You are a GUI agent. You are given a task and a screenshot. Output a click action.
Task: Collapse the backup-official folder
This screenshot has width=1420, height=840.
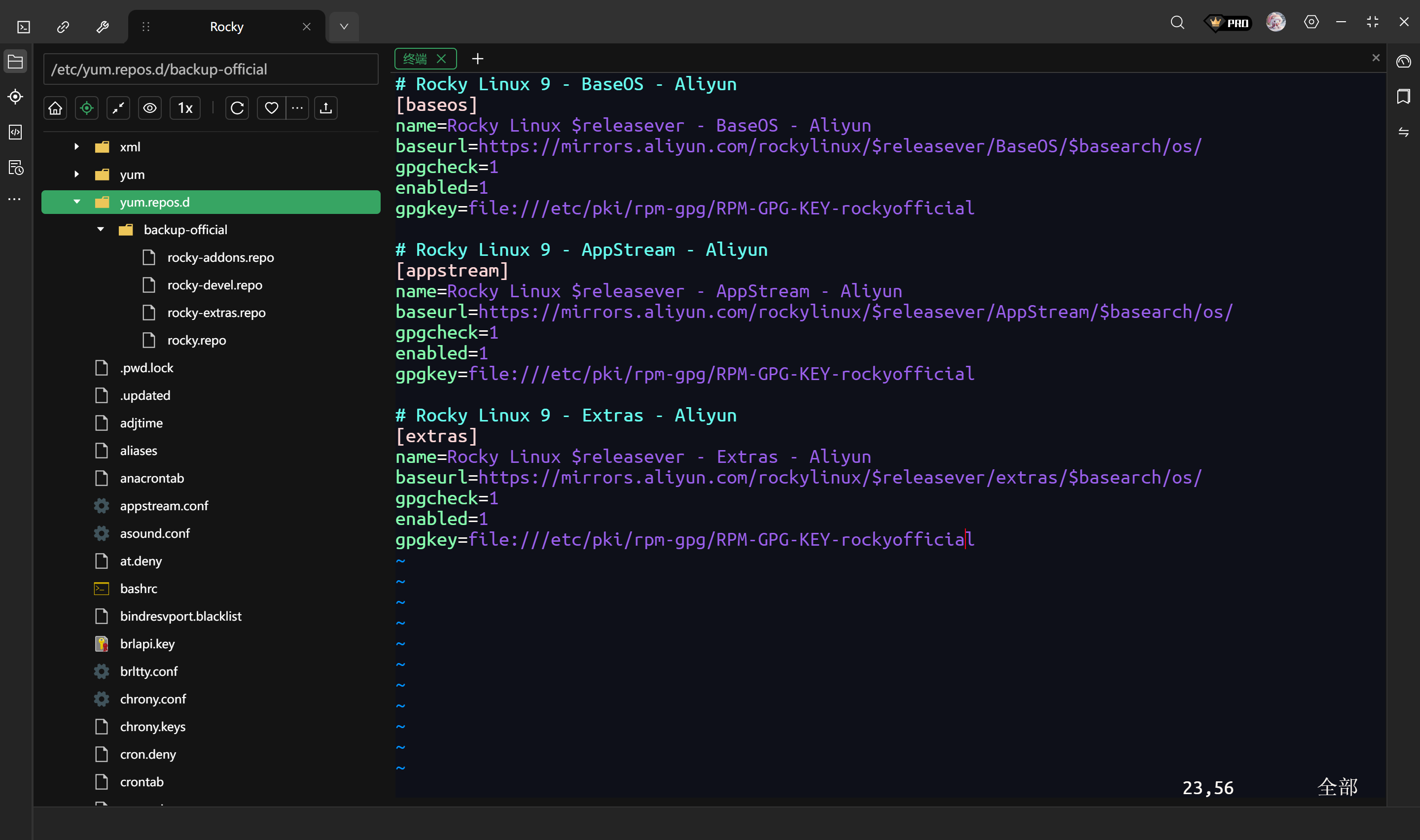(x=101, y=229)
